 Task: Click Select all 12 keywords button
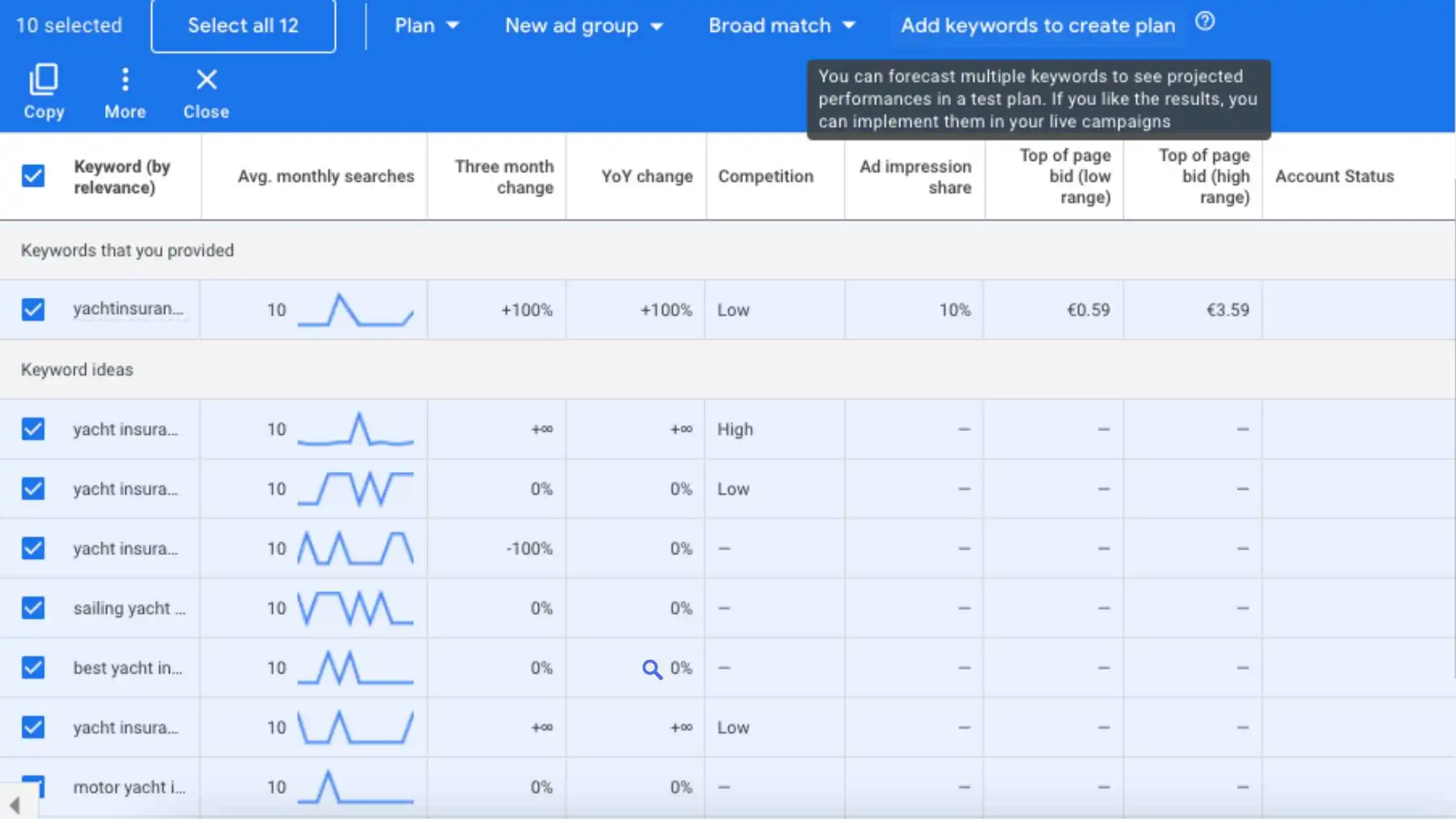tap(242, 25)
